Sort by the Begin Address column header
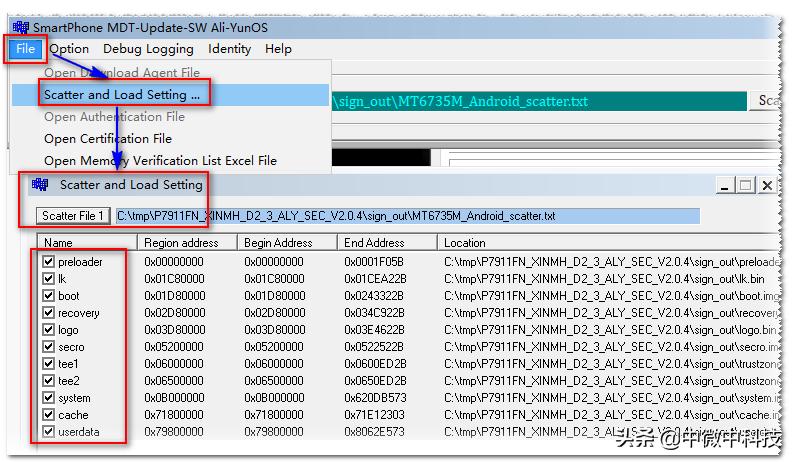Screen dimensions: 795x462 click(279, 243)
